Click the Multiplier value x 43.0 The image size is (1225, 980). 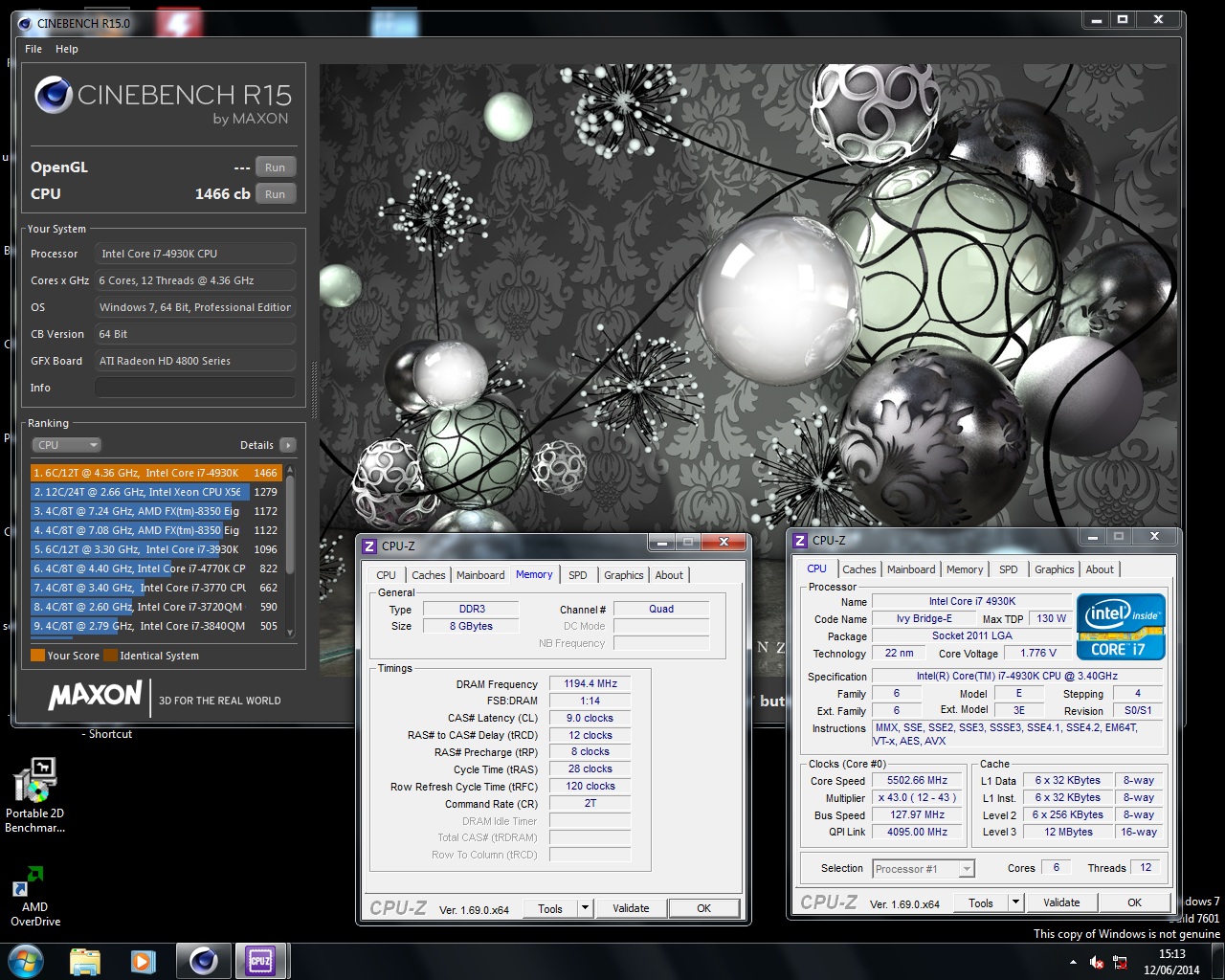917,798
